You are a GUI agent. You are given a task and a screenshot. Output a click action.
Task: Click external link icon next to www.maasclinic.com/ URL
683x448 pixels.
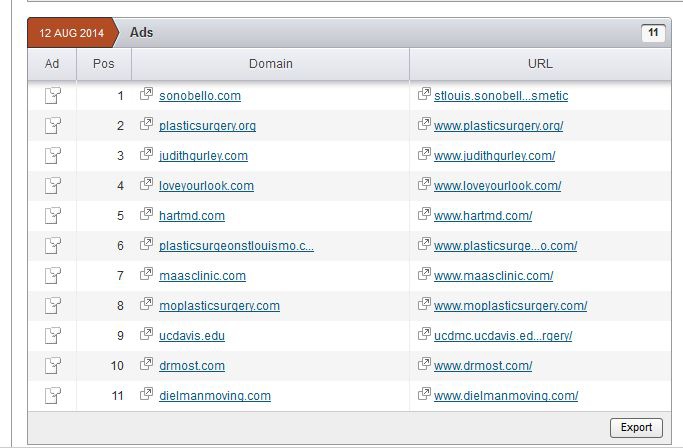point(425,275)
